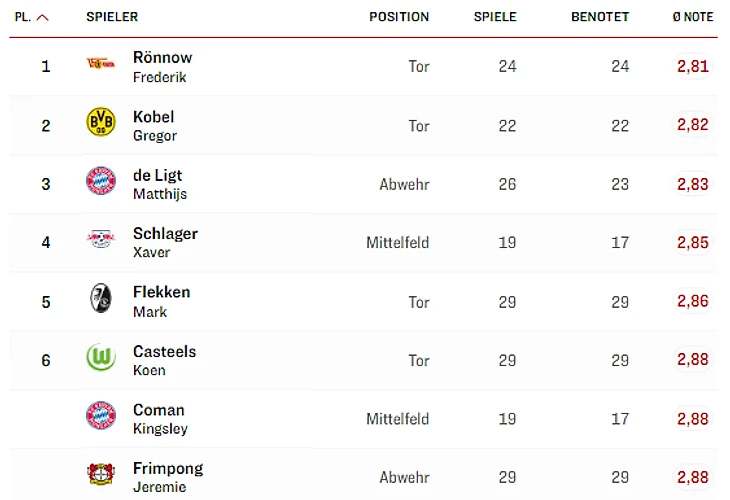Open Schlager Xaver's player page
Image resolution: width=730 pixels, height=500 pixels.
165,242
